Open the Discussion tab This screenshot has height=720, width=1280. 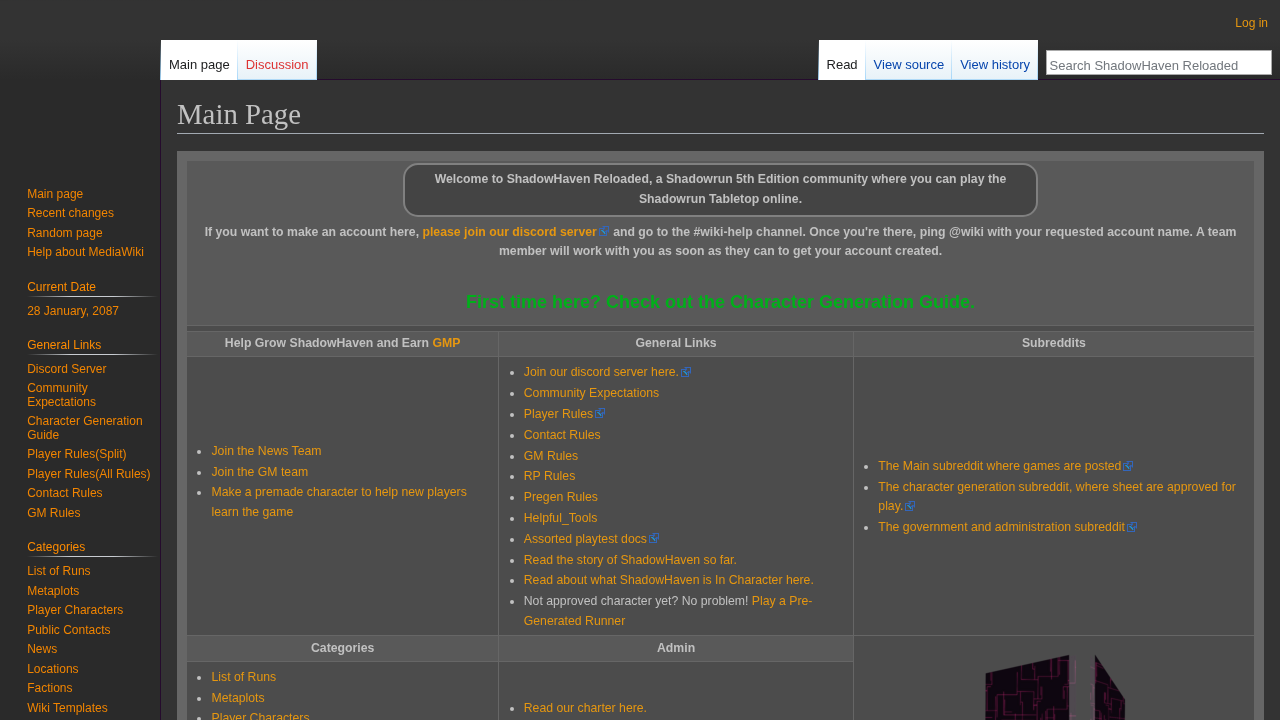276,65
